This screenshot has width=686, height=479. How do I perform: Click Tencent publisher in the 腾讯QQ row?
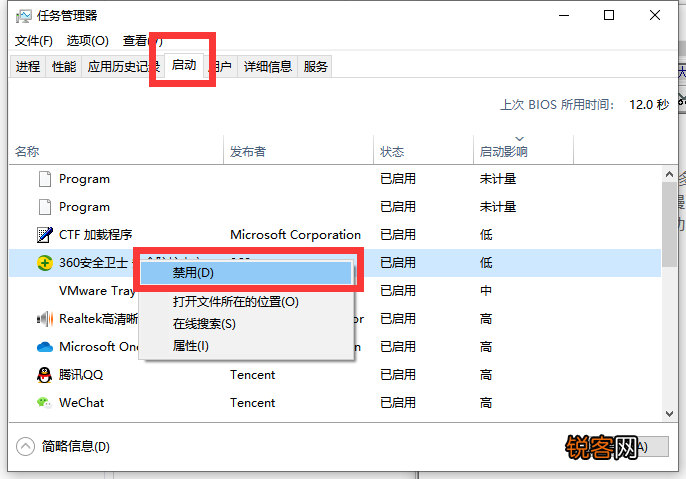pyautogui.click(x=252, y=375)
